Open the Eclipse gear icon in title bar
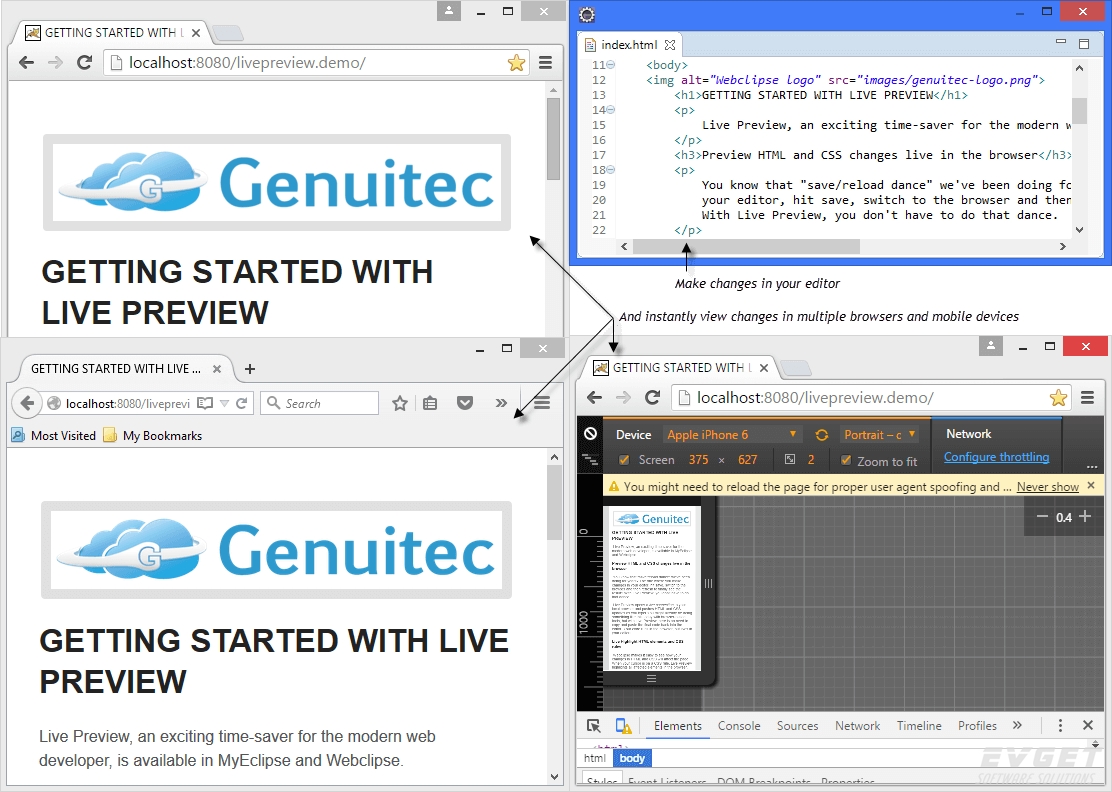The image size is (1112, 792). pyautogui.click(x=586, y=14)
